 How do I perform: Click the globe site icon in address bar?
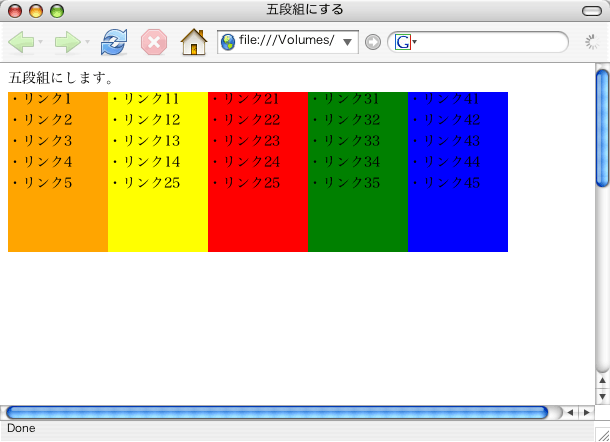[228, 42]
